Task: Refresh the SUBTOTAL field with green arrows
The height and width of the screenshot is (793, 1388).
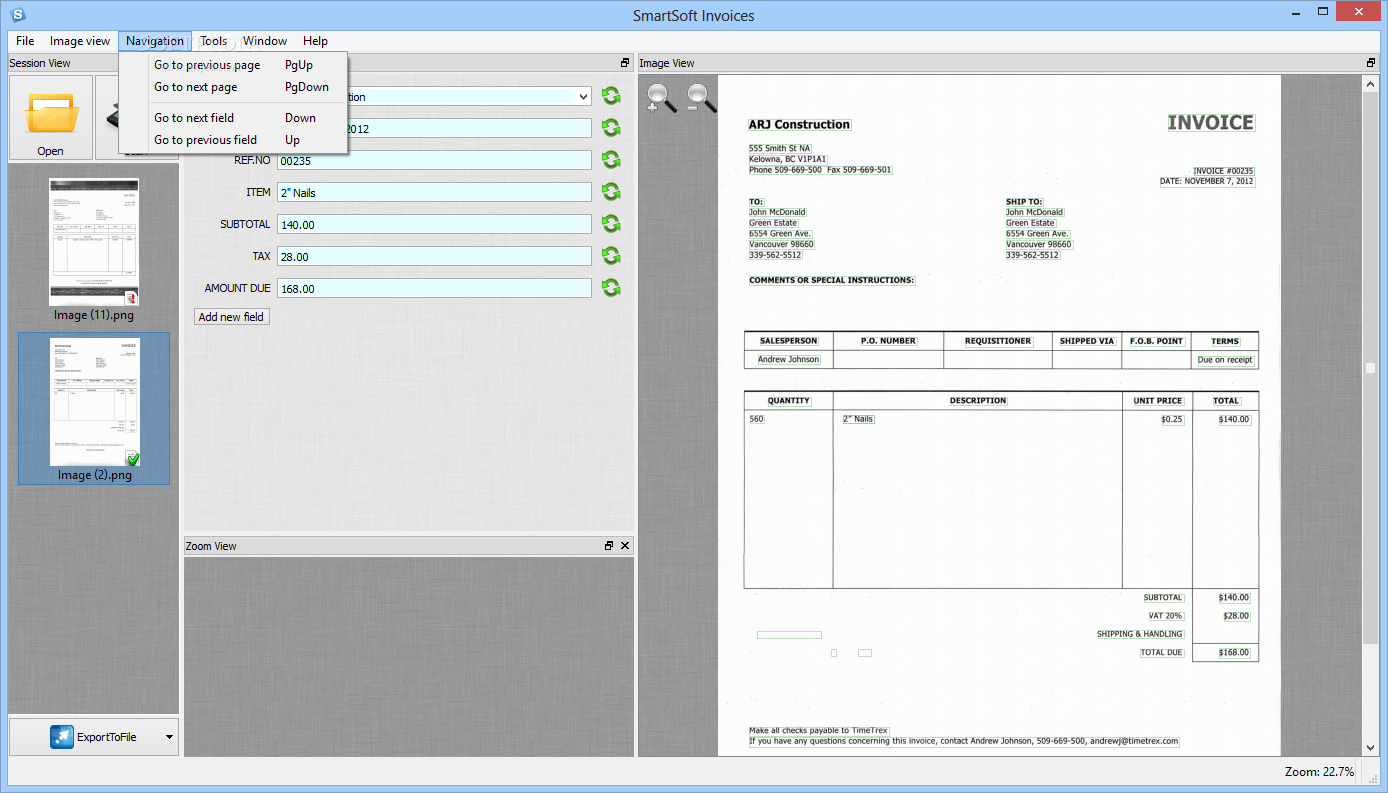Action: click(610, 224)
